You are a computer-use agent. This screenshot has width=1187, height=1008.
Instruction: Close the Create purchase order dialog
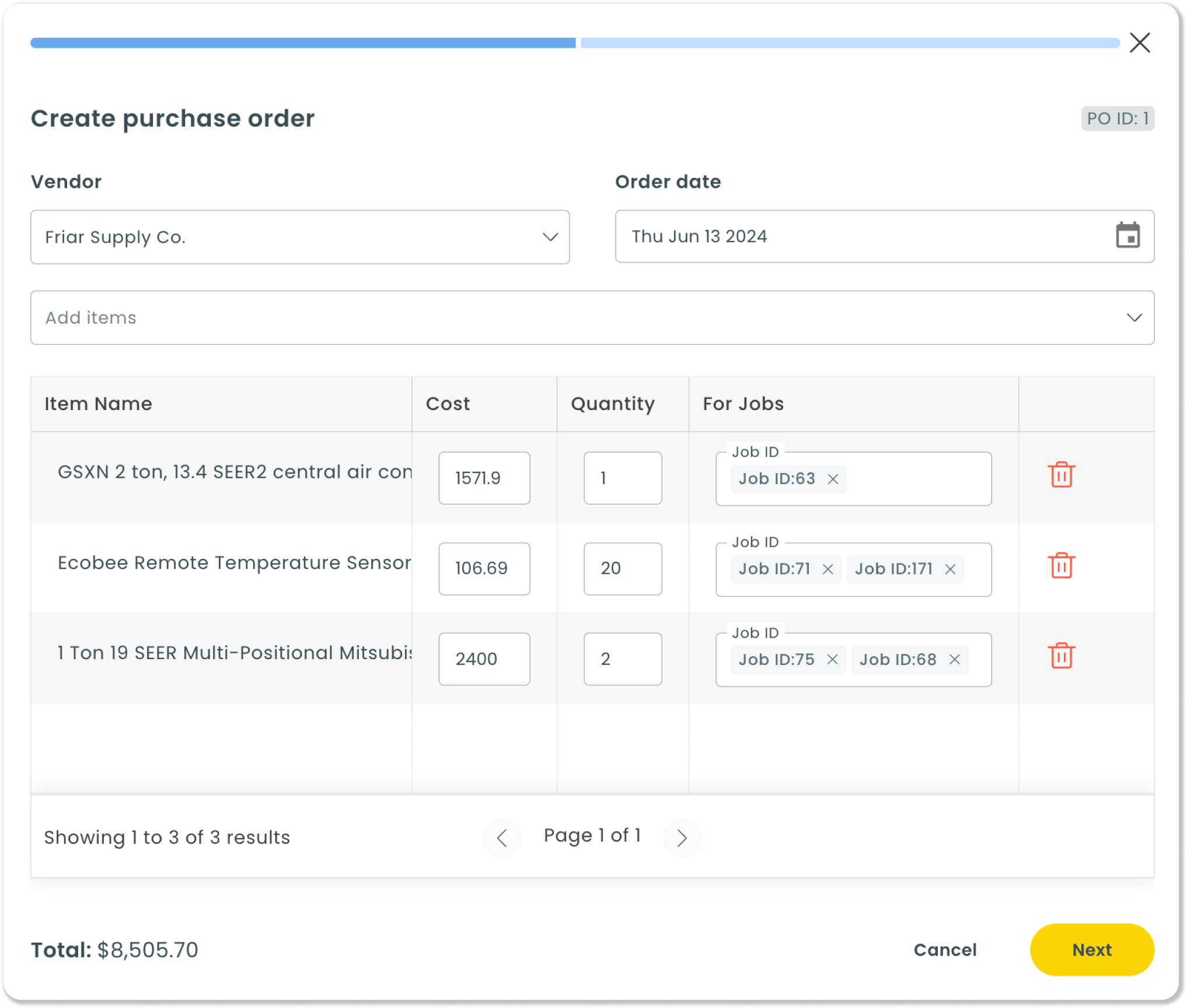[1140, 42]
